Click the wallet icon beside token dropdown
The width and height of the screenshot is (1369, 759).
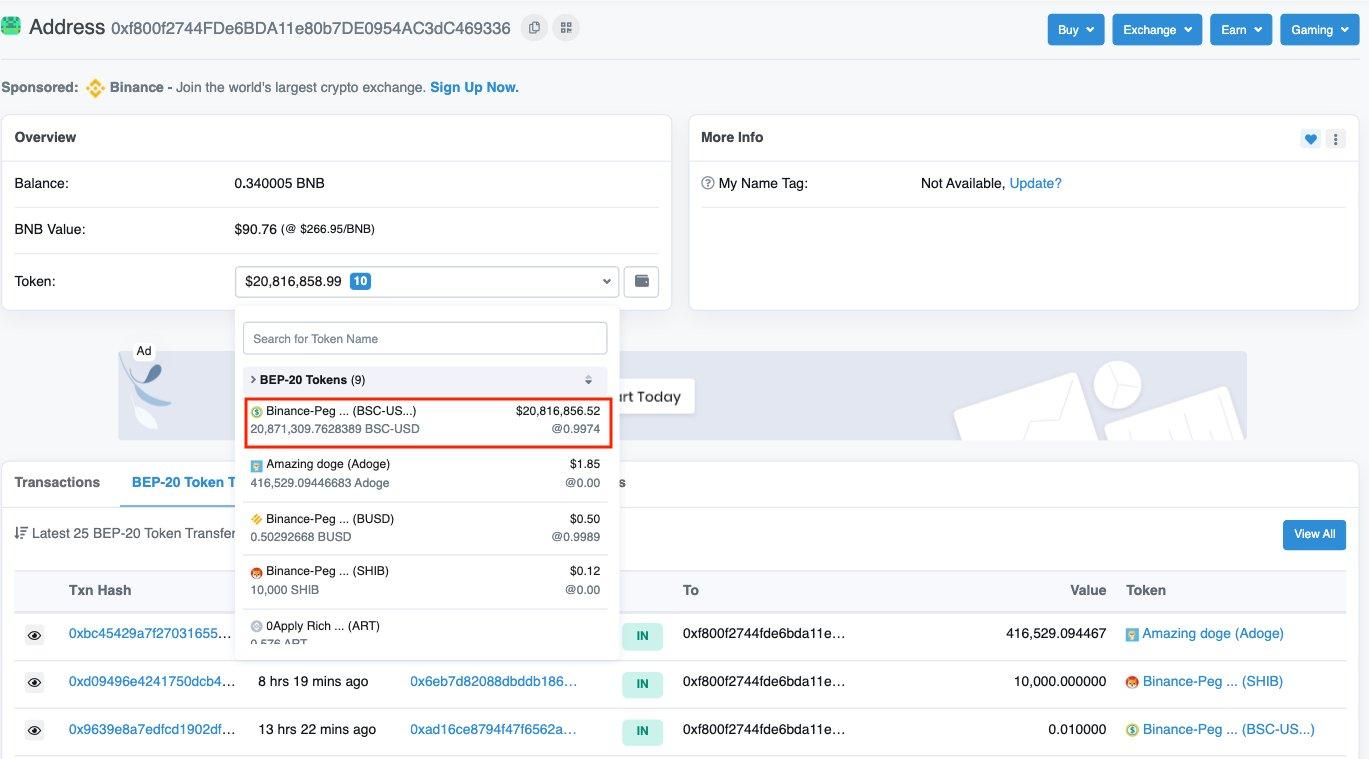click(641, 282)
